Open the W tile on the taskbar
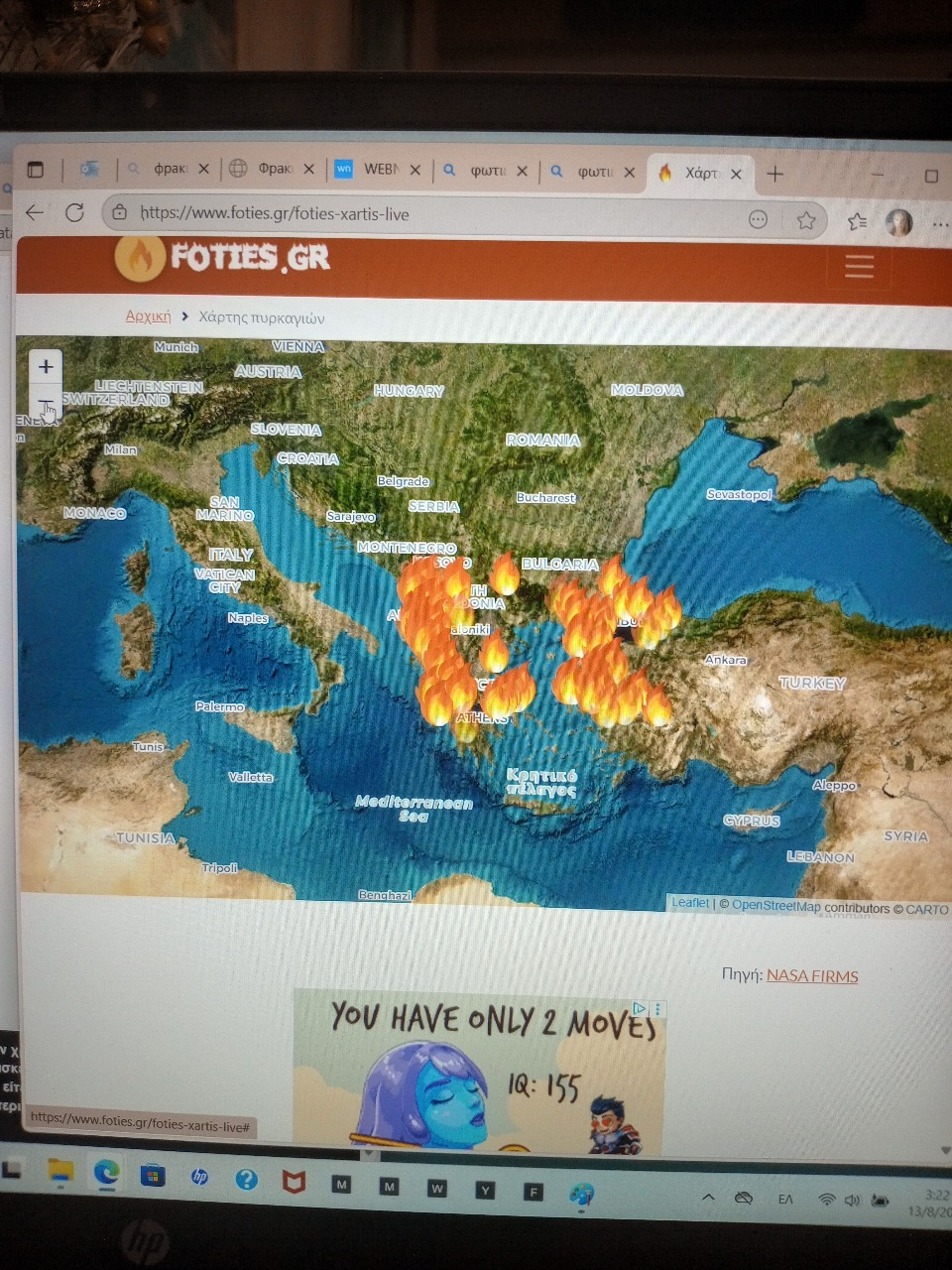952x1270 pixels. pyautogui.click(x=436, y=1188)
